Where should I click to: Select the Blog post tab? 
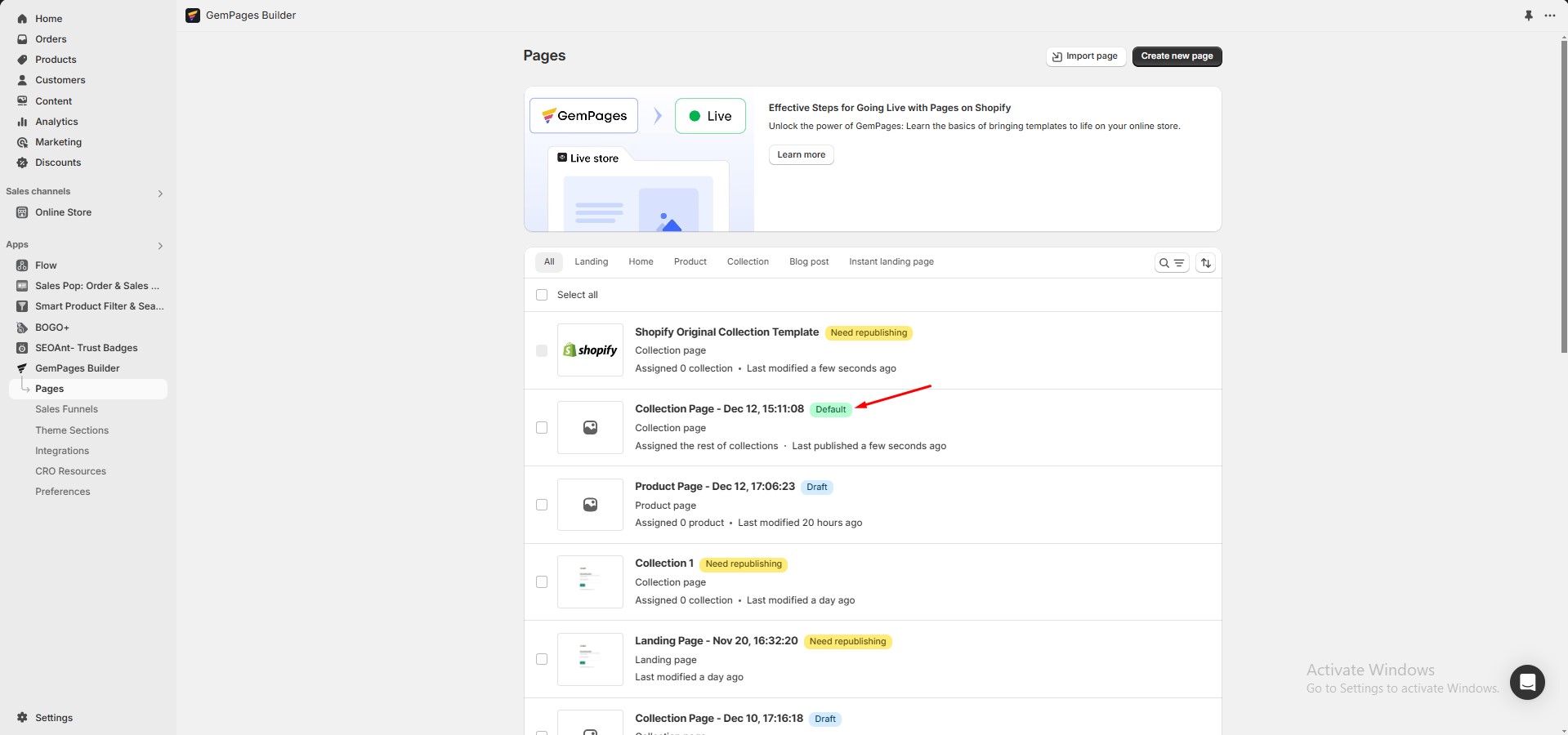[809, 261]
